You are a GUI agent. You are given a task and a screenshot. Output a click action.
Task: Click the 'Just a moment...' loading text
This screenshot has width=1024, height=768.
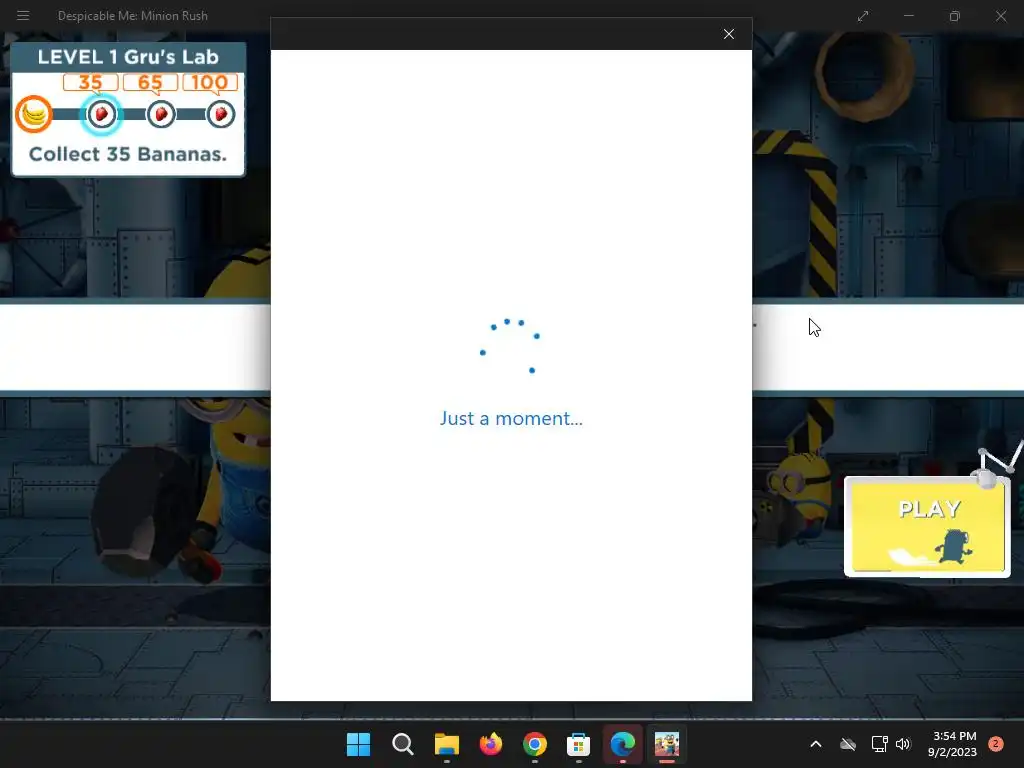pos(511,418)
